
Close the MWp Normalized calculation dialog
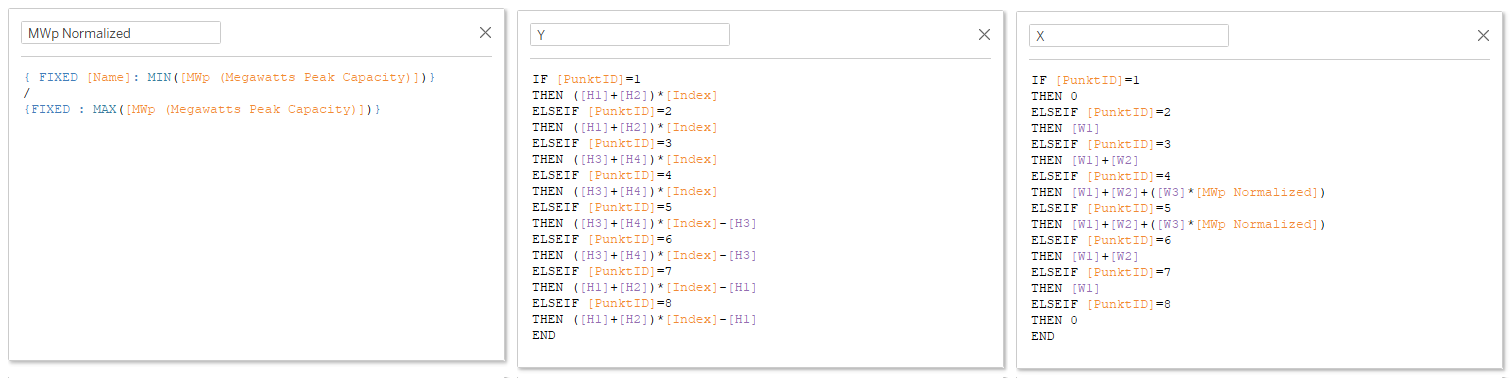click(485, 33)
